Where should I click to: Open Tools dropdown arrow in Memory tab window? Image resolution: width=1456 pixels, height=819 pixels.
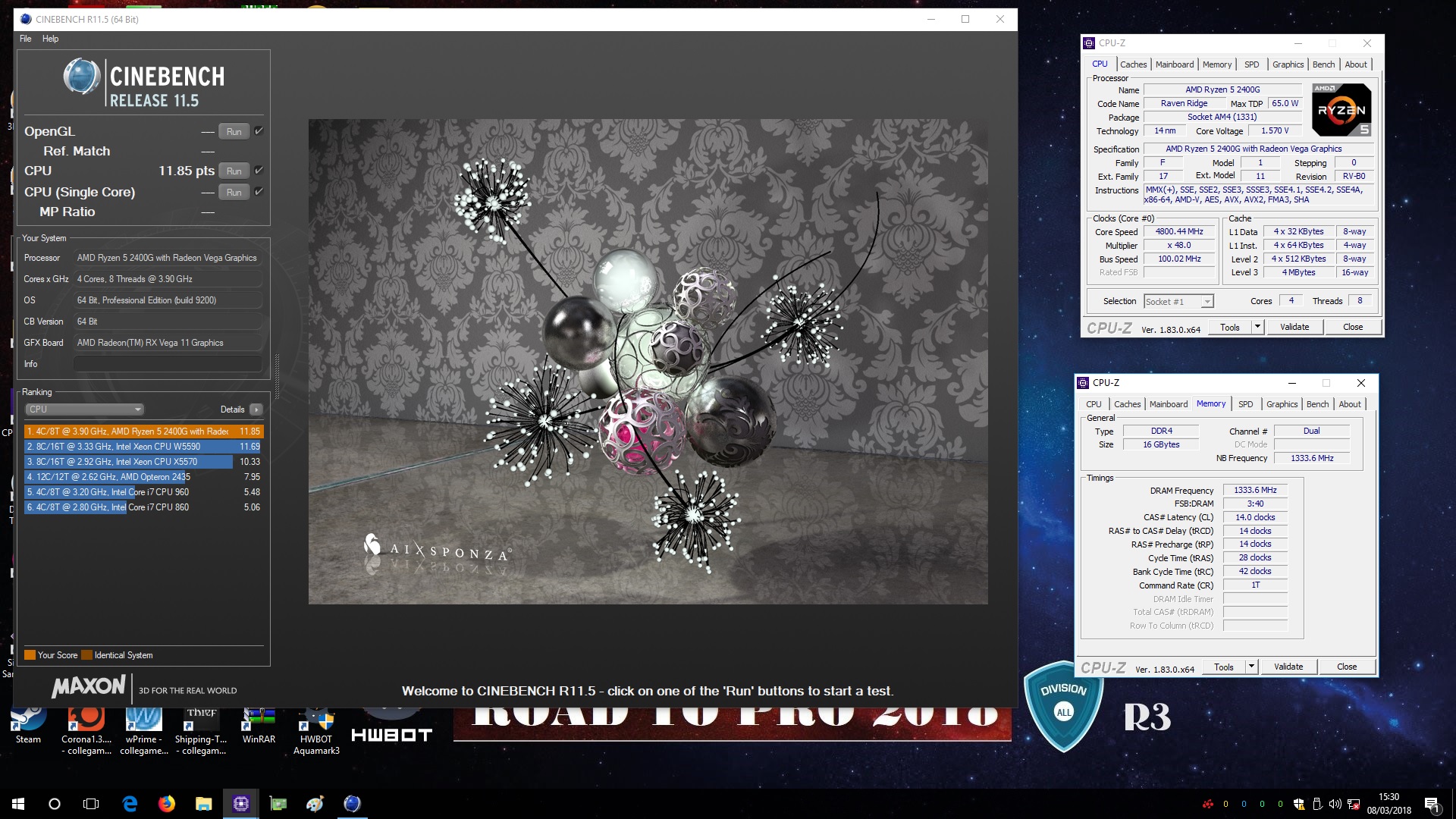tap(1250, 667)
